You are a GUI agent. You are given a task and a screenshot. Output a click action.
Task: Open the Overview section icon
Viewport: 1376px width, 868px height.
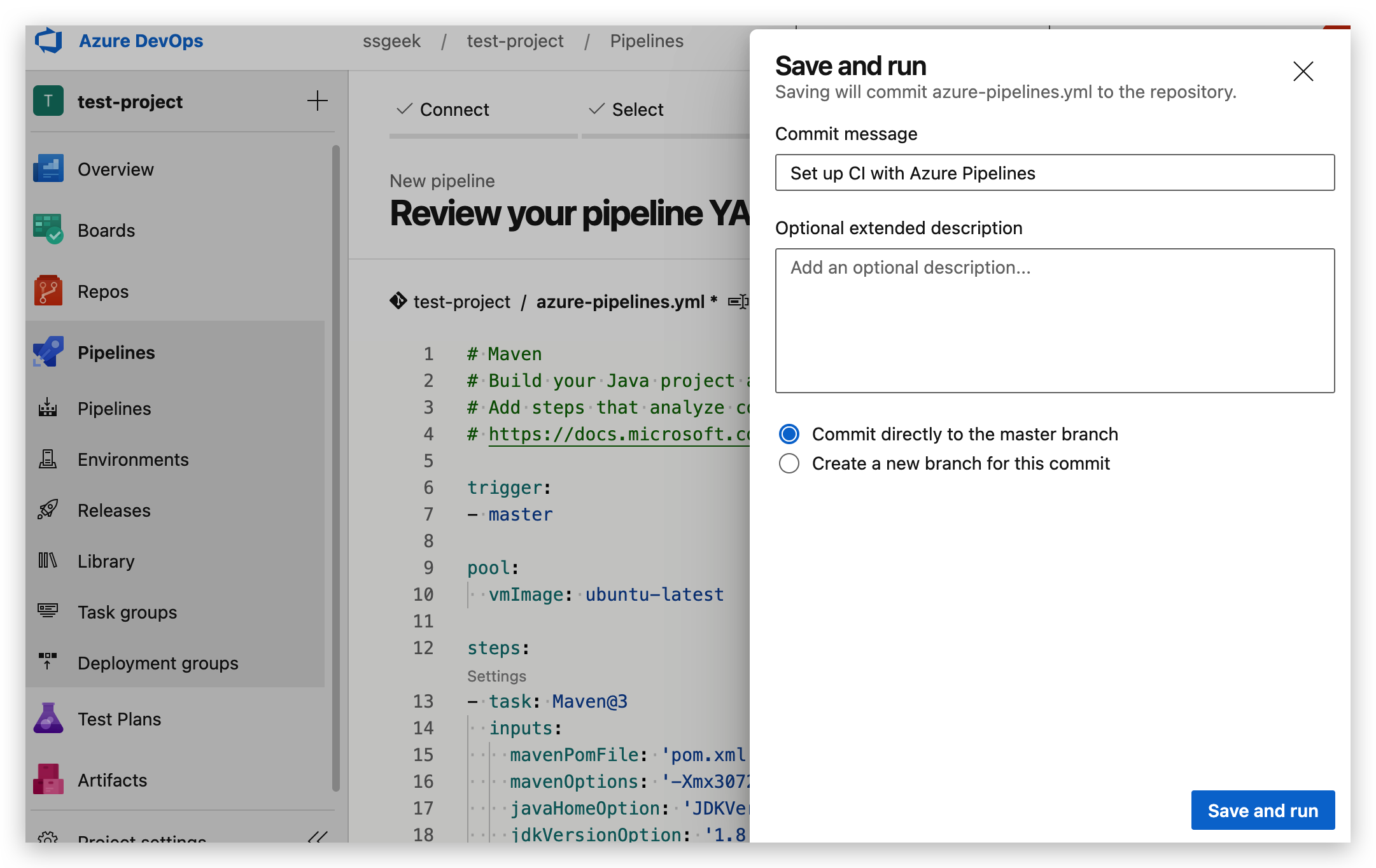(48, 169)
